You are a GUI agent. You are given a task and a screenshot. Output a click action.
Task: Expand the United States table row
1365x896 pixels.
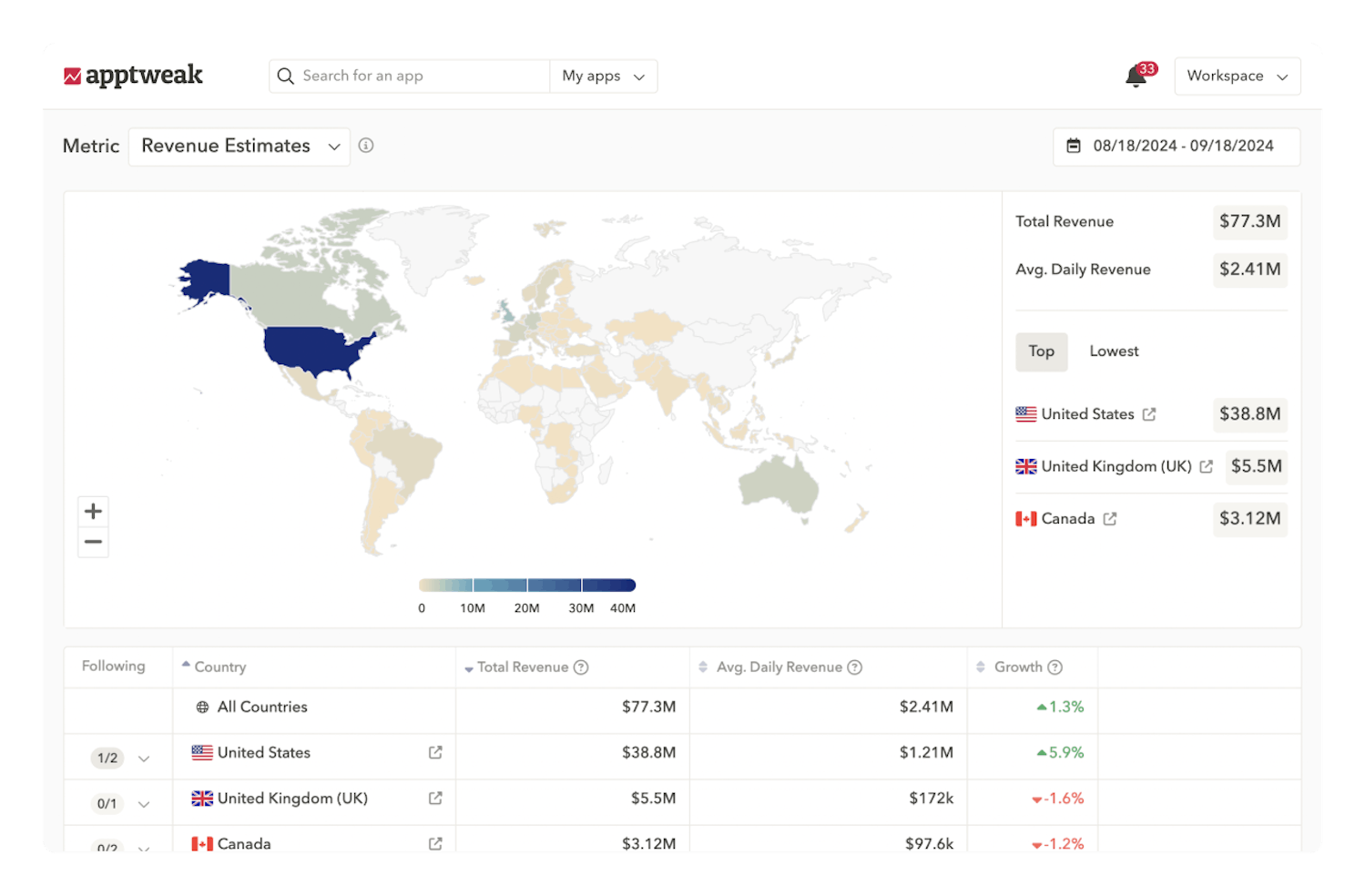coord(144,758)
